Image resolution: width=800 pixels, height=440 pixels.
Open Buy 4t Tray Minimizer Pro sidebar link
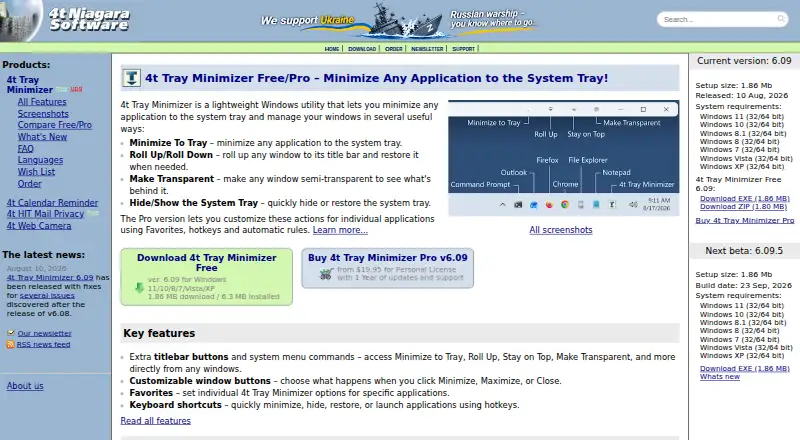[744, 221]
